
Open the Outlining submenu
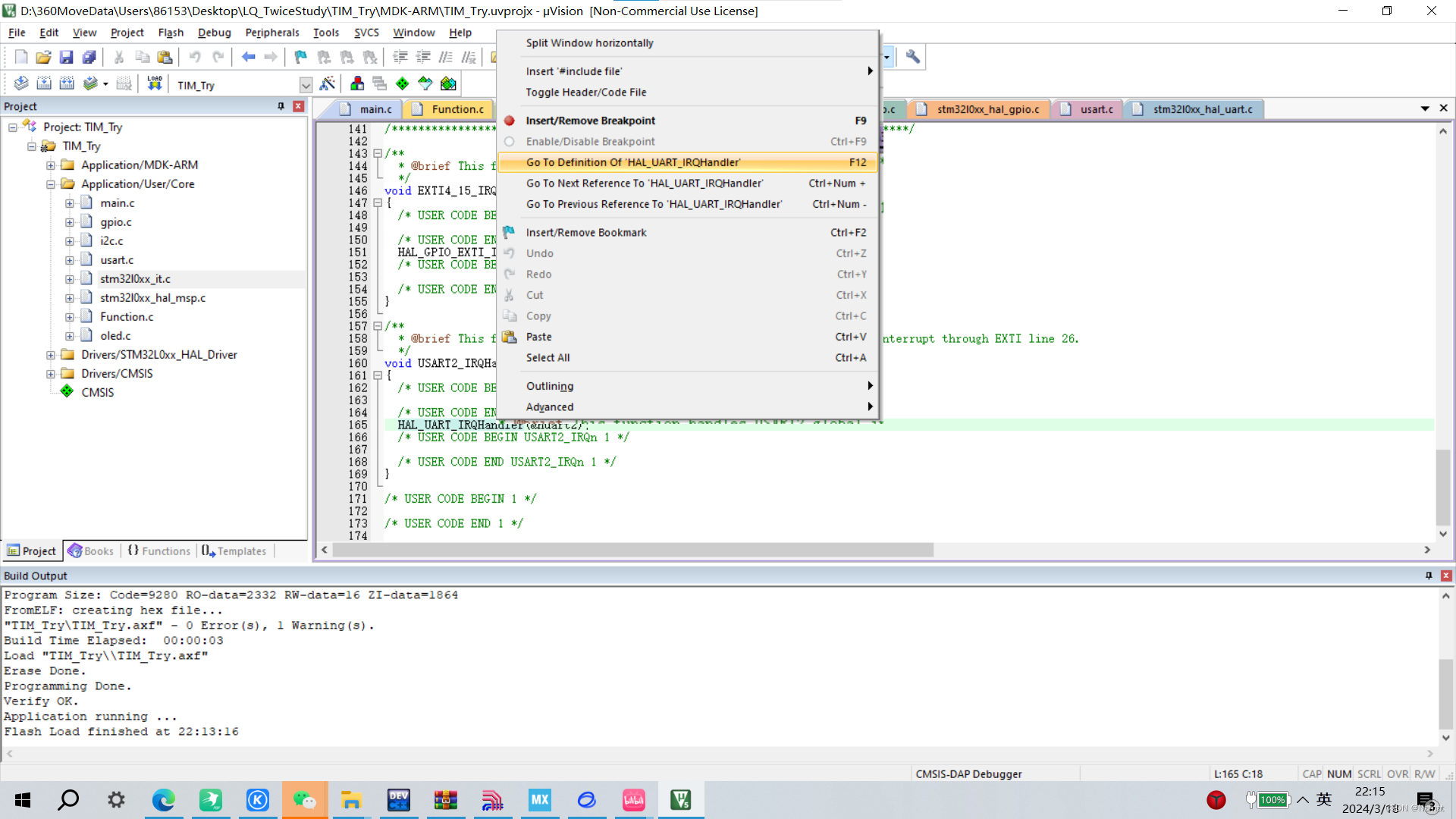tap(688, 386)
